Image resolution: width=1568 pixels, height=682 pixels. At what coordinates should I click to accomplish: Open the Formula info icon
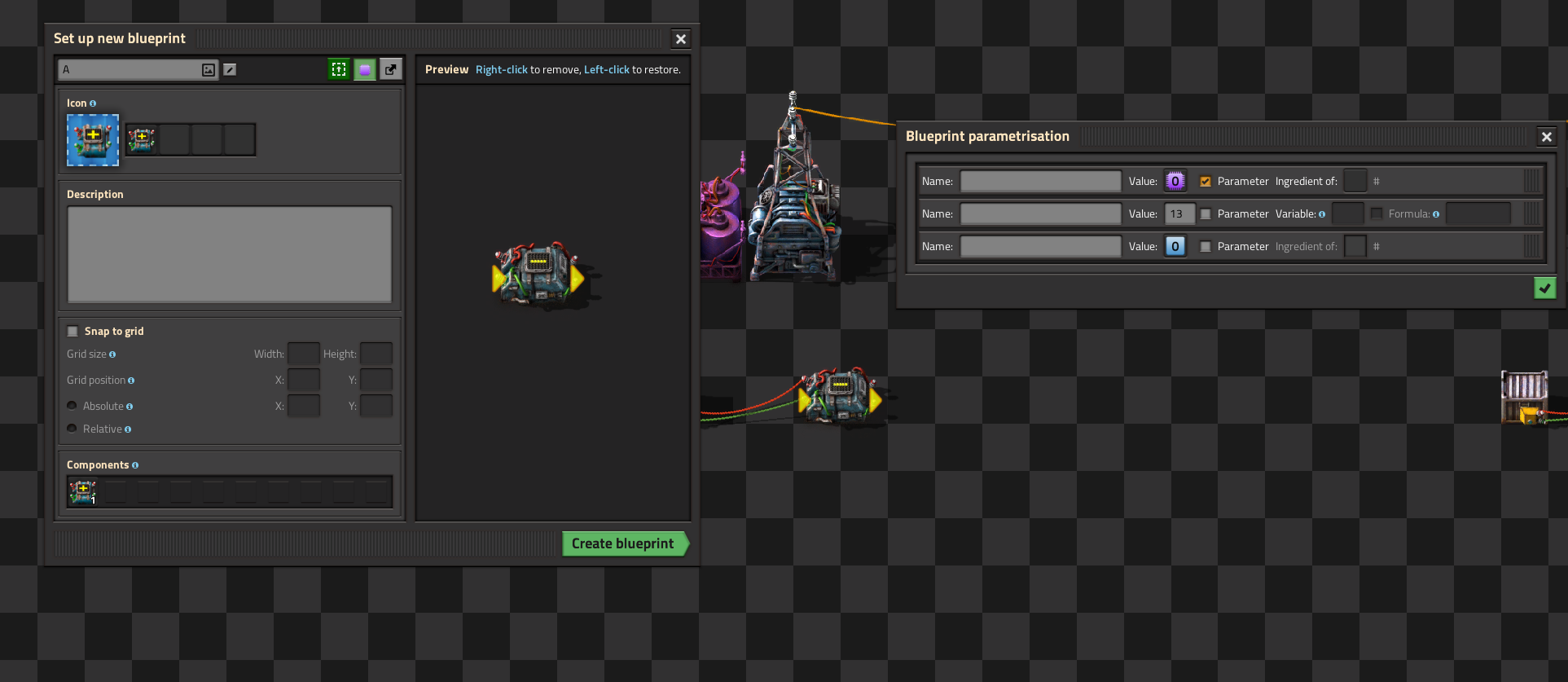[x=1436, y=214]
